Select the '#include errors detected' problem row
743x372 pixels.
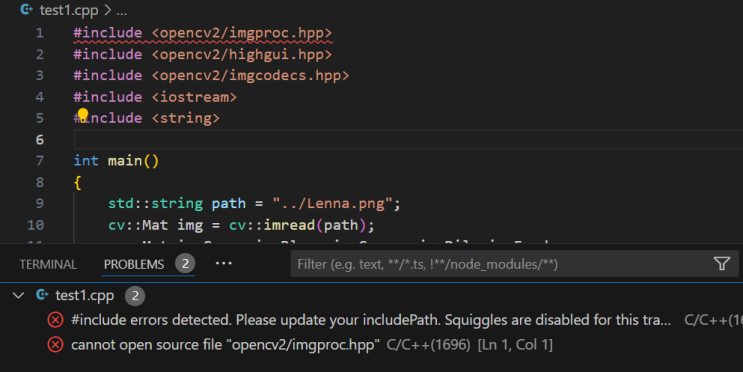click(x=372, y=320)
